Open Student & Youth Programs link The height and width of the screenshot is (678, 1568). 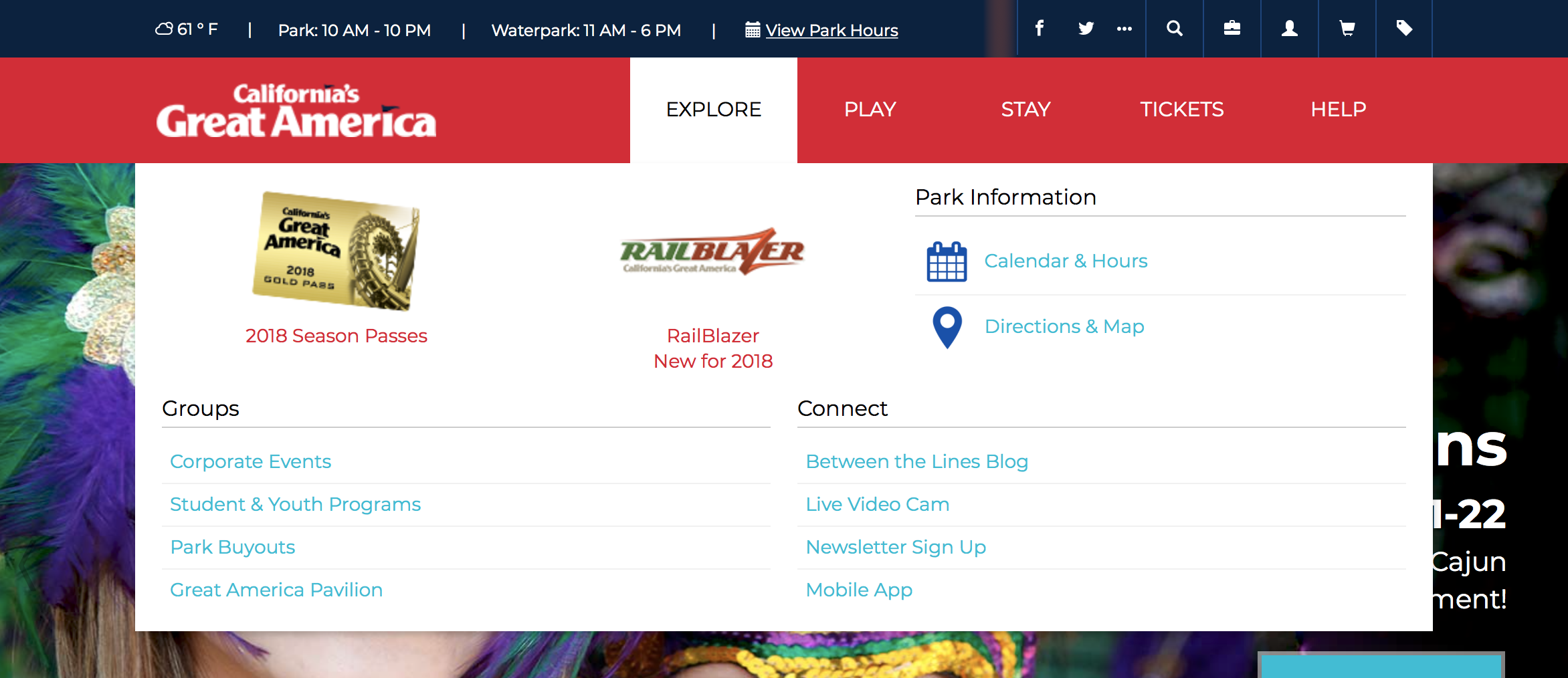(295, 504)
